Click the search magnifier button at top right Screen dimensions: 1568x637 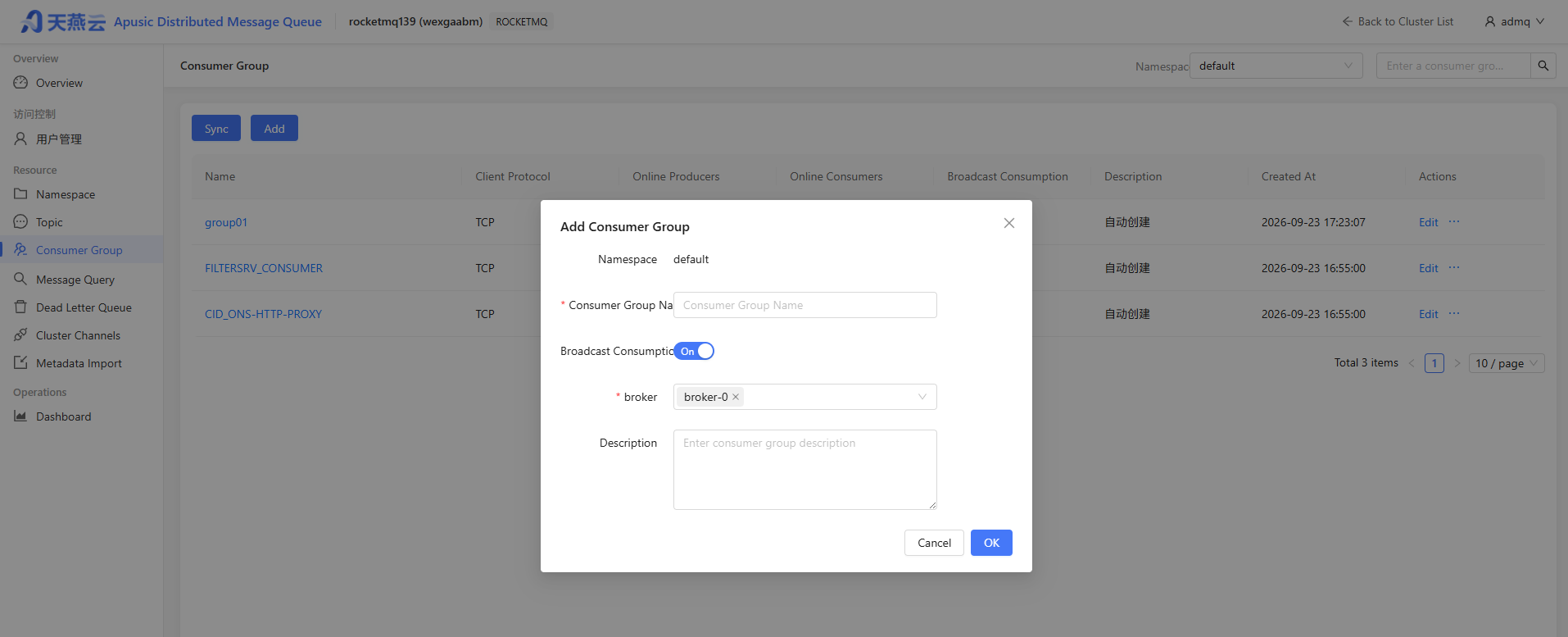coord(1543,66)
